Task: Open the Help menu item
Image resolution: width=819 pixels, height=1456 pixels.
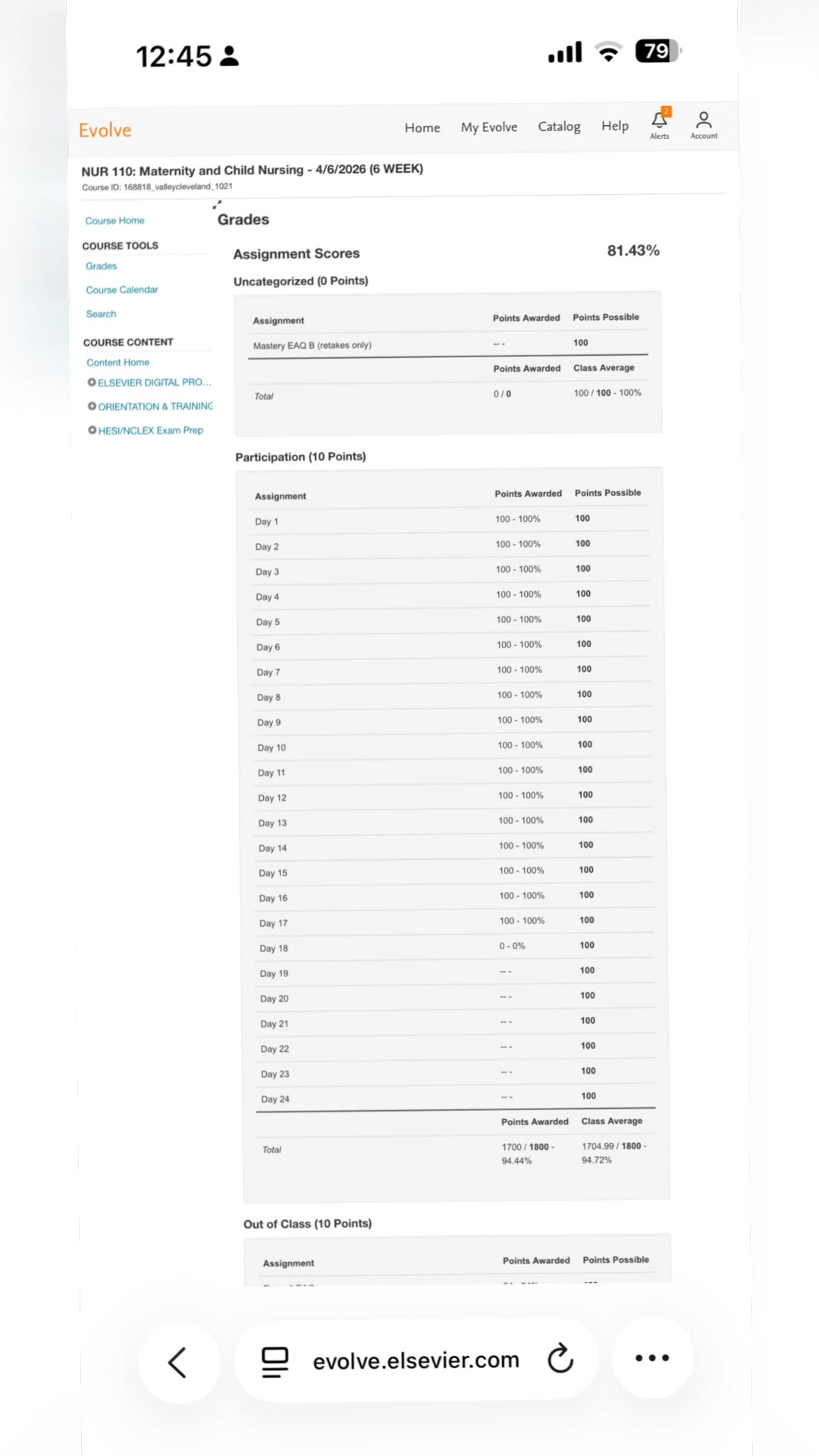Action: (x=615, y=126)
